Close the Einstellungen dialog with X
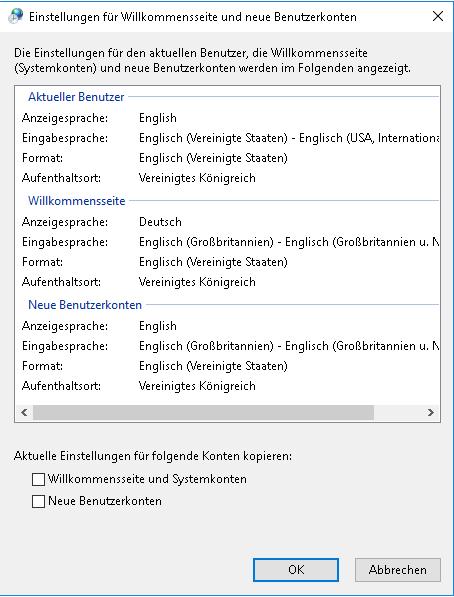 tap(438, 16)
